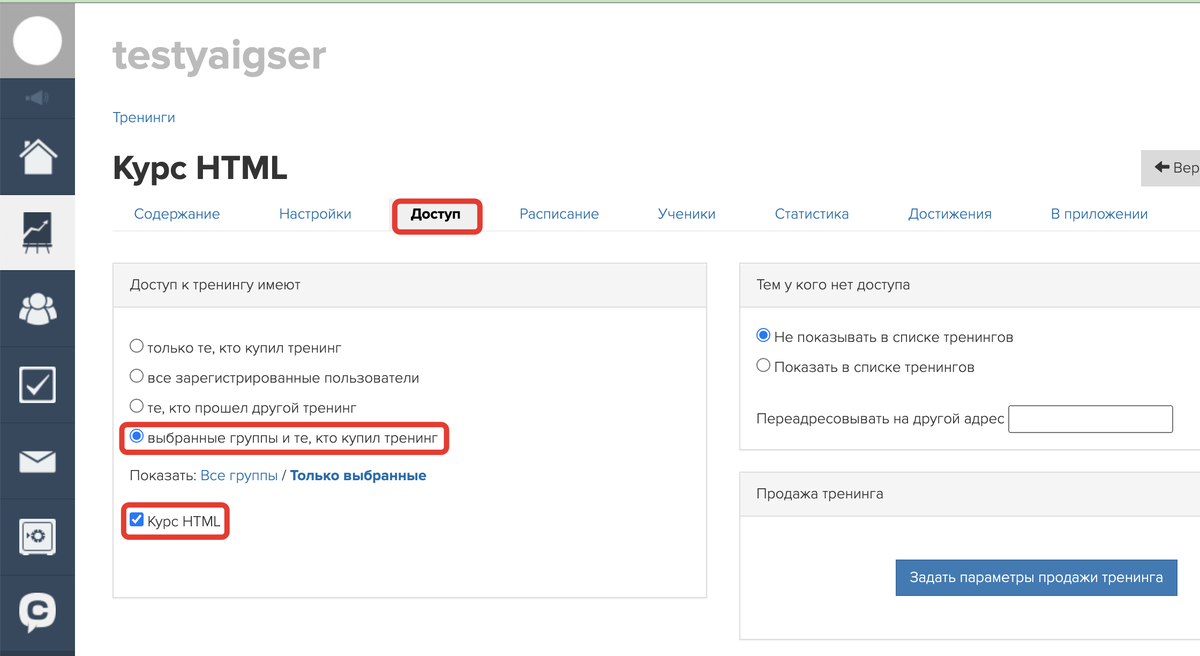This screenshot has height=656, width=1200.
Task: Click the back button at top right
Action: click(1171, 168)
